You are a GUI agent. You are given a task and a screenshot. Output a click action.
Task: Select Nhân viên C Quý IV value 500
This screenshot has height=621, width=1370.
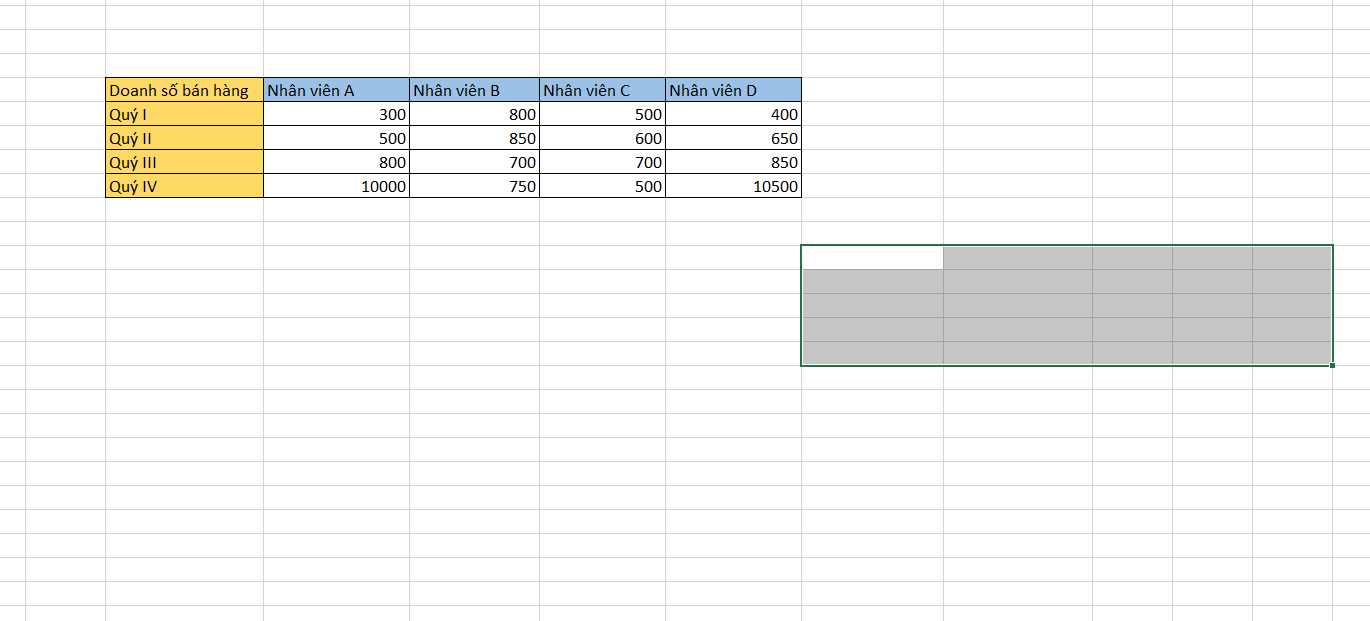tap(602, 186)
